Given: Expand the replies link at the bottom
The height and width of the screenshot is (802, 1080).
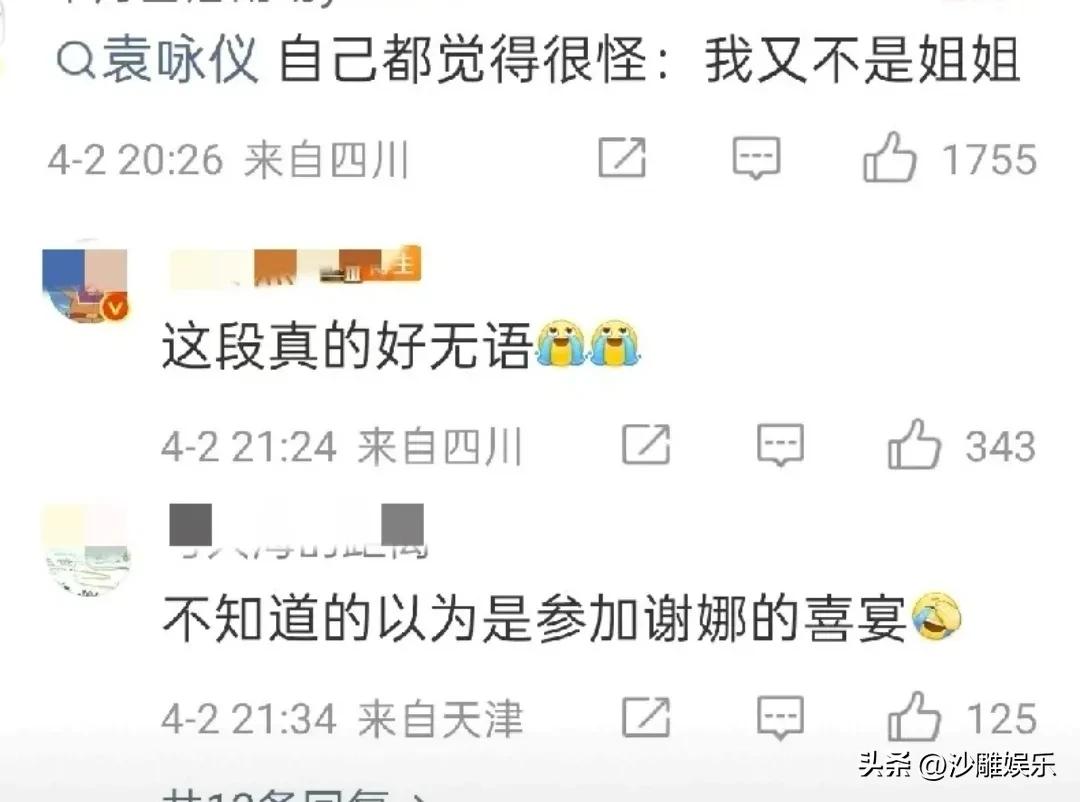Looking at the screenshot, I should pos(295,796).
